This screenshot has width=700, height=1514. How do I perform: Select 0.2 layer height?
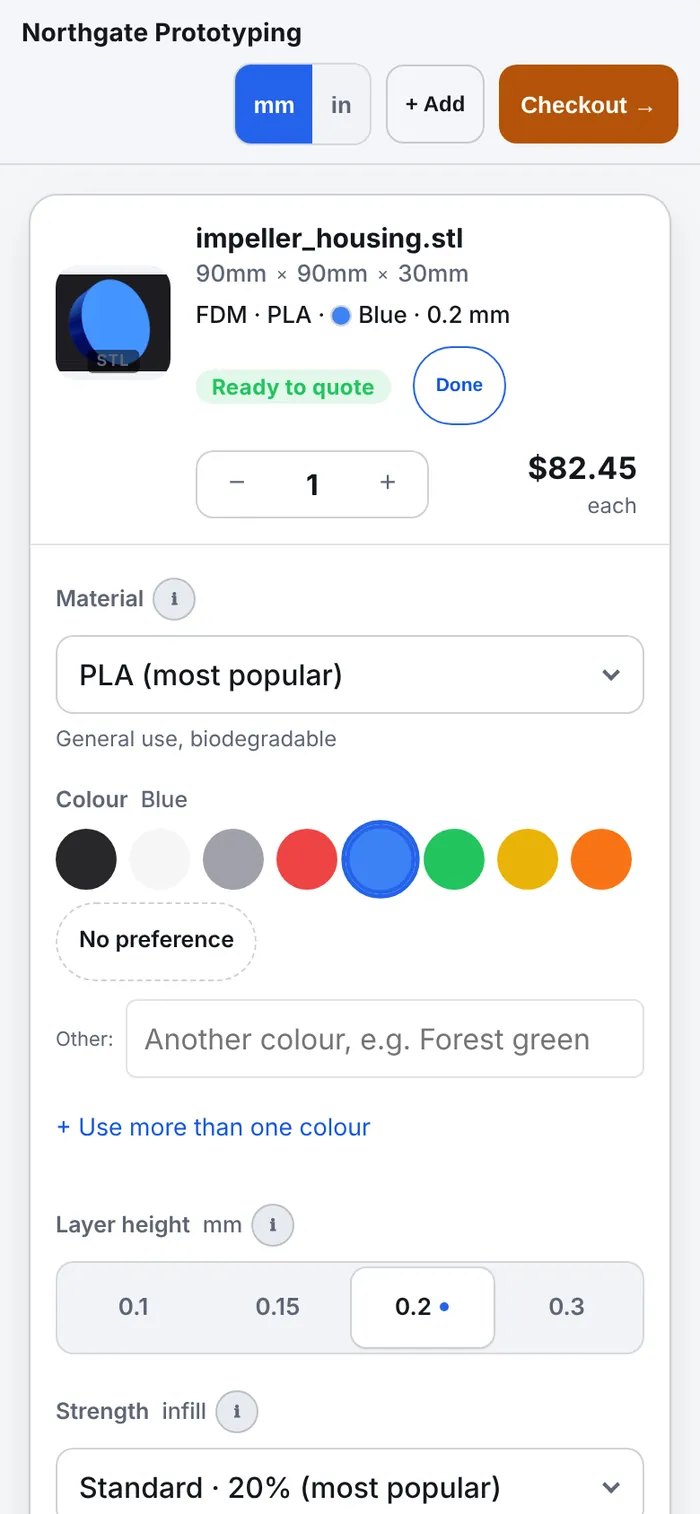point(422,1307)
